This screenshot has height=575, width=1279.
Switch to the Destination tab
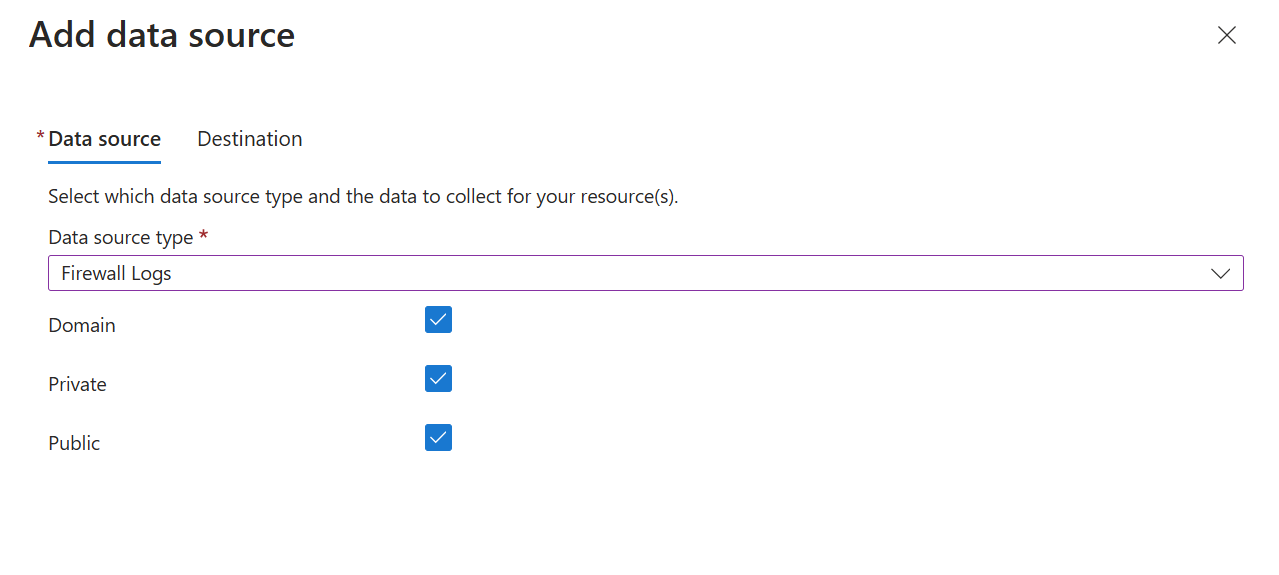point(250,139)
